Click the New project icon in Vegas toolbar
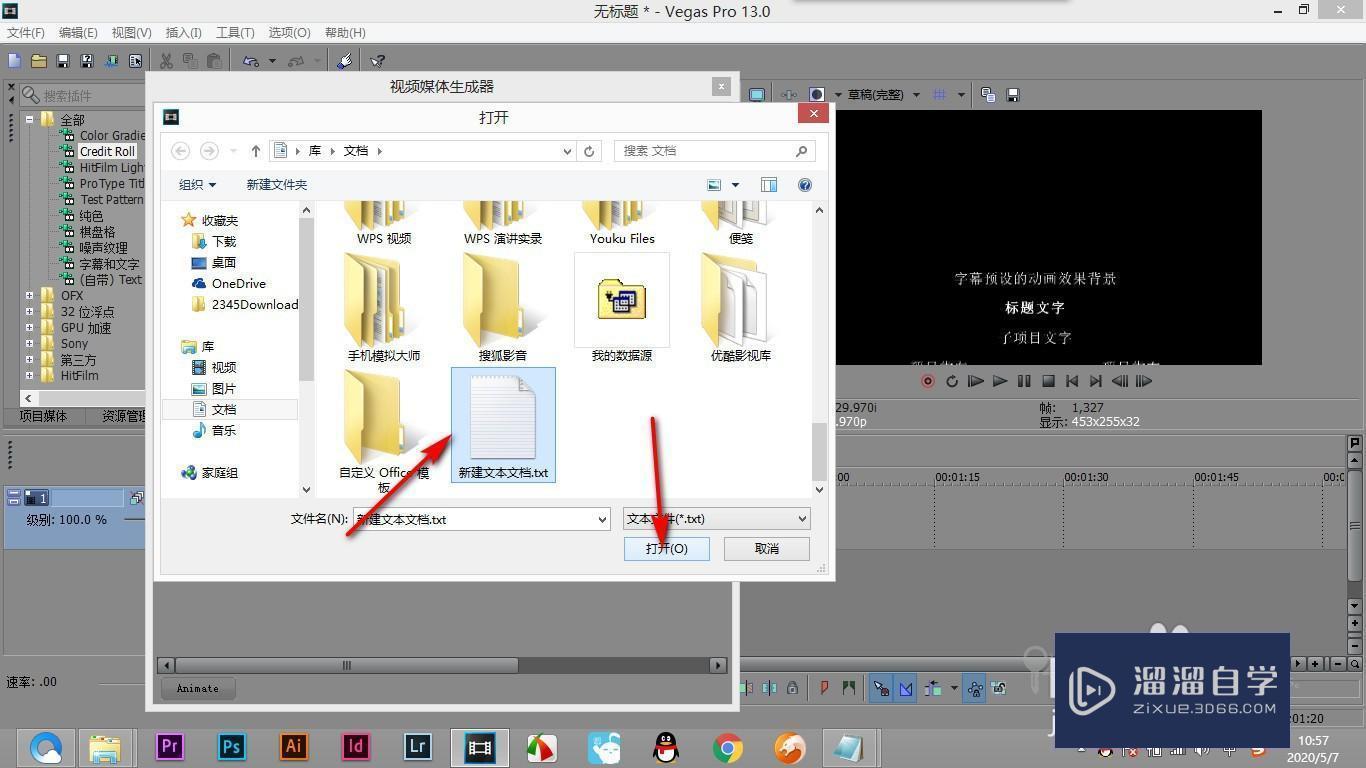 (x=14, y=61)
